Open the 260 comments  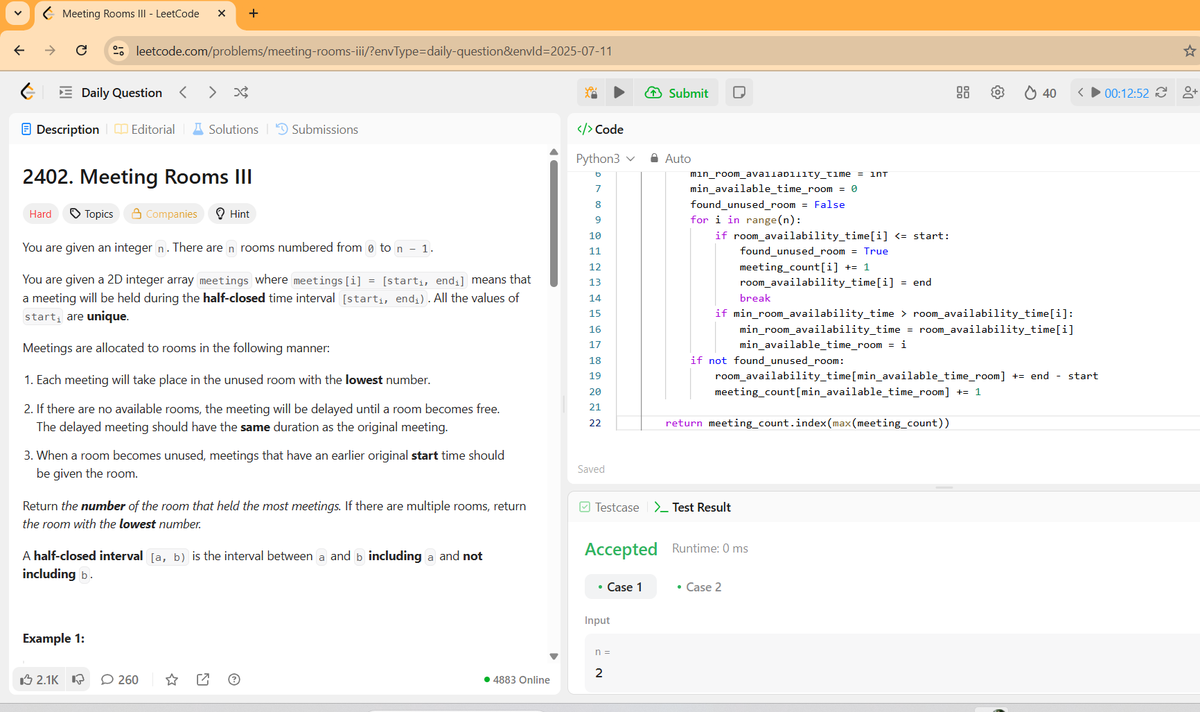pyautogui.click(x=120, y=680)
